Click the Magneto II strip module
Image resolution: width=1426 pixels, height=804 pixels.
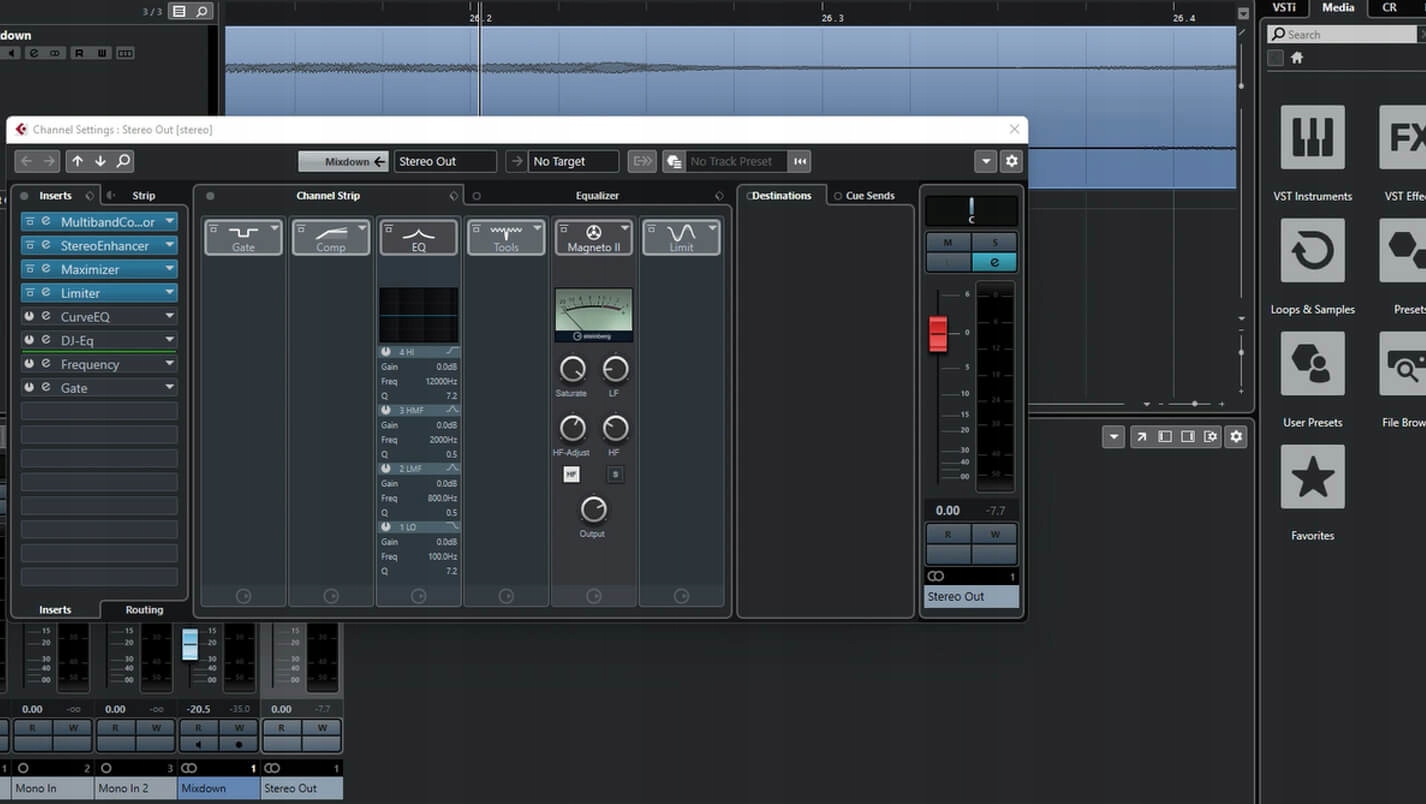tap(593, 238)
